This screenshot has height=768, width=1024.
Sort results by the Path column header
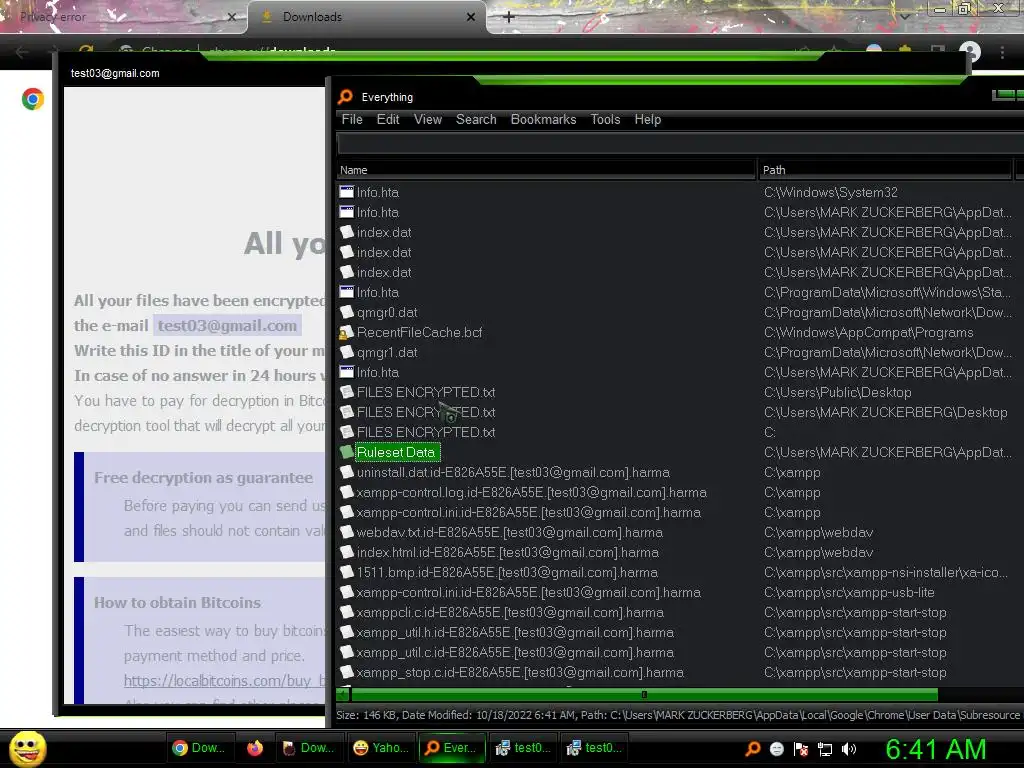886,170
